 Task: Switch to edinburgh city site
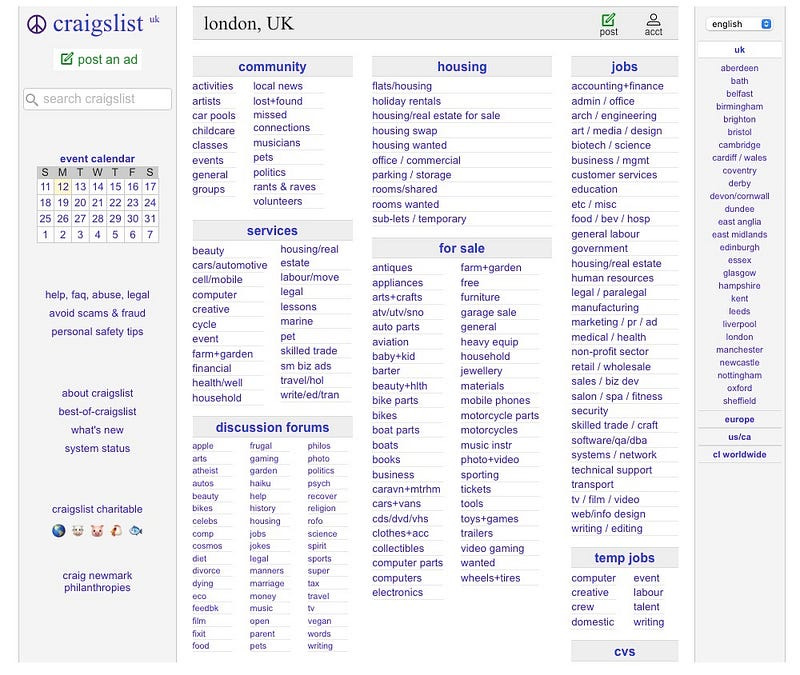tap(739, 247)
